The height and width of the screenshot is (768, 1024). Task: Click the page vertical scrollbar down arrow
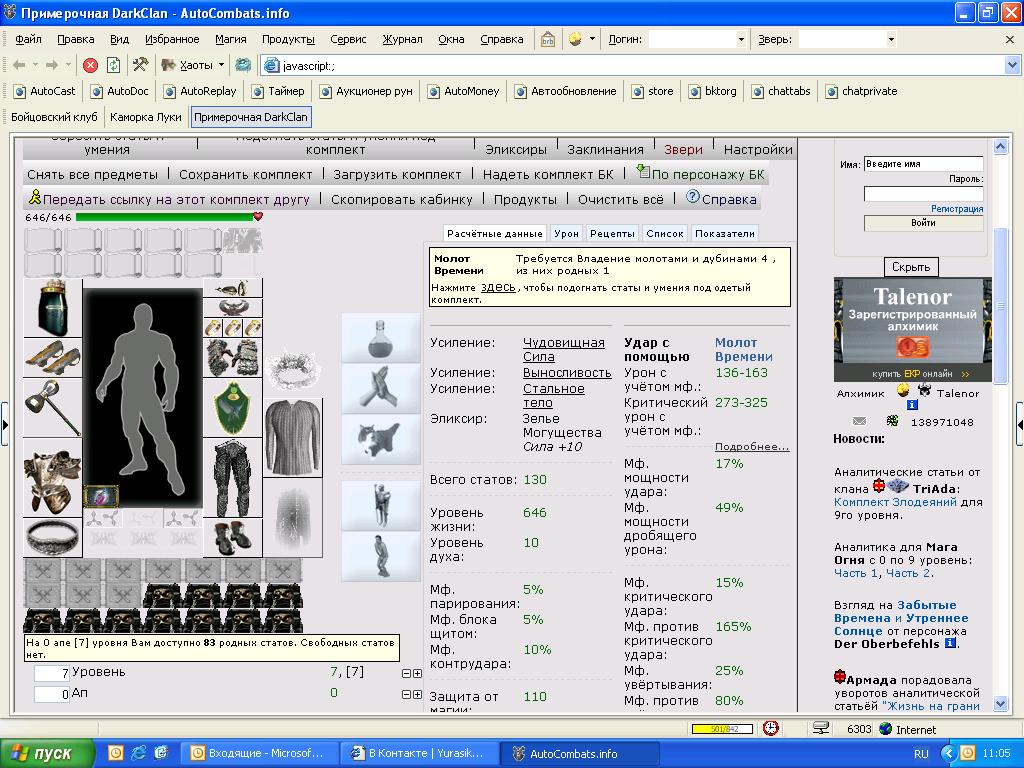1000,704
